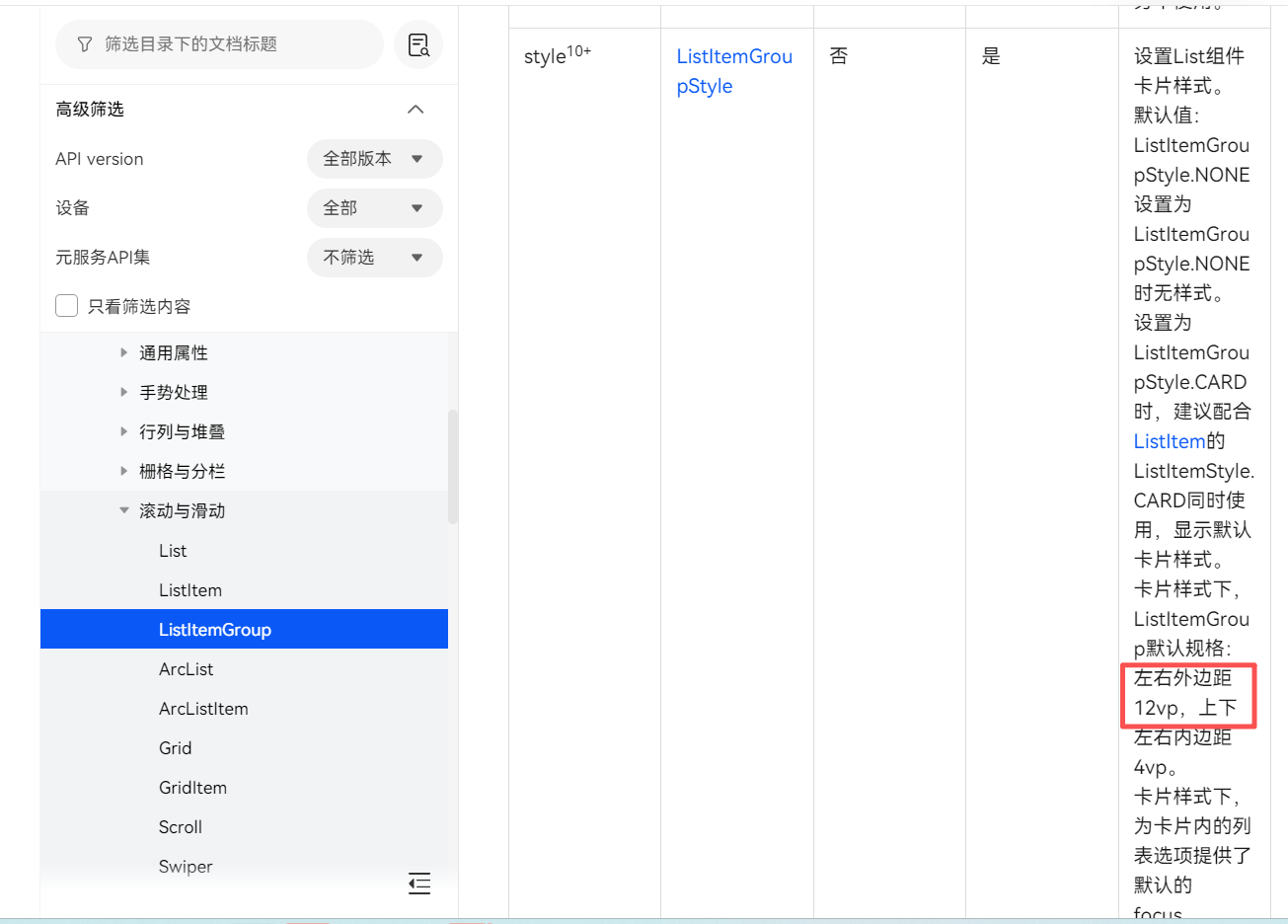Open the 元服务API集 不筛选 dropdown
Image resolution: width=1288 pixels, height=924 pixels.
[x=374, y=258]
